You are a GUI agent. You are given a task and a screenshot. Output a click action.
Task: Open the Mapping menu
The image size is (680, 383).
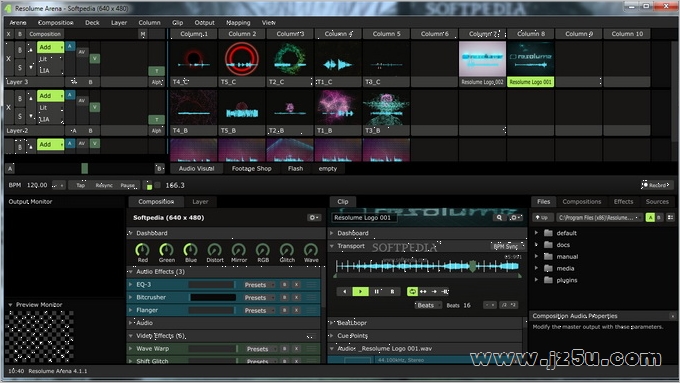(238, 23)
